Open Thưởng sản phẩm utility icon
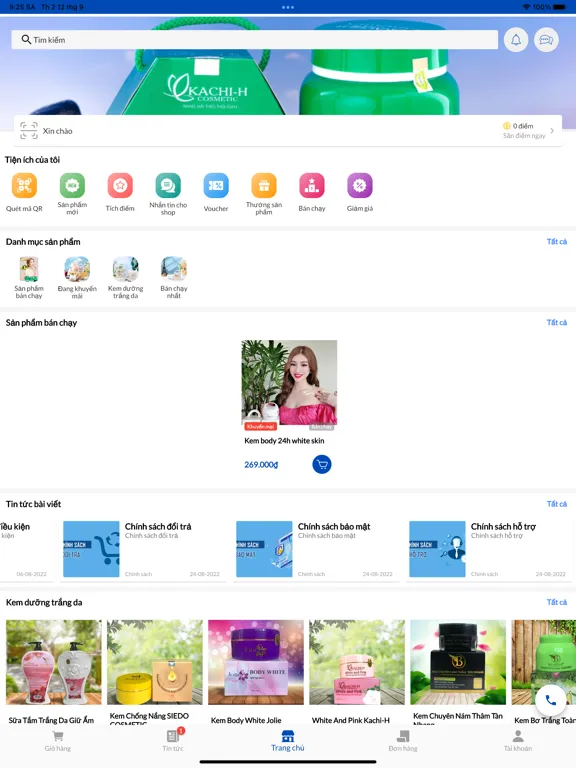Screen dimensions: 576x768 click(264, 186)
